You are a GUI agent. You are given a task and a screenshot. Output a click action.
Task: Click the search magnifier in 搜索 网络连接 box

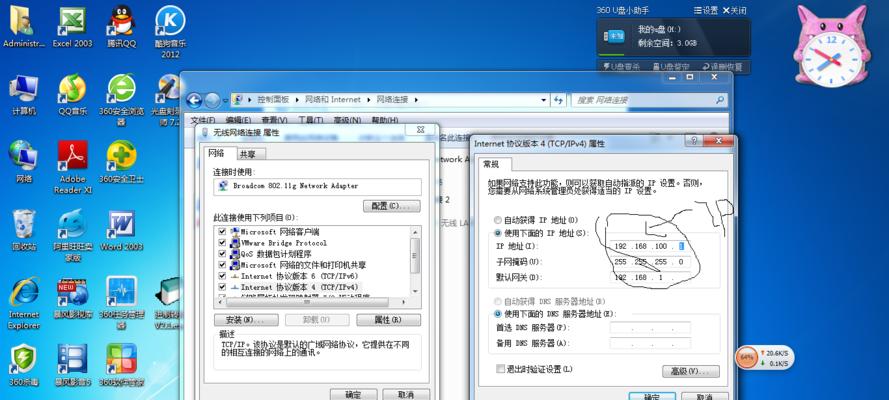click(720, 100)
